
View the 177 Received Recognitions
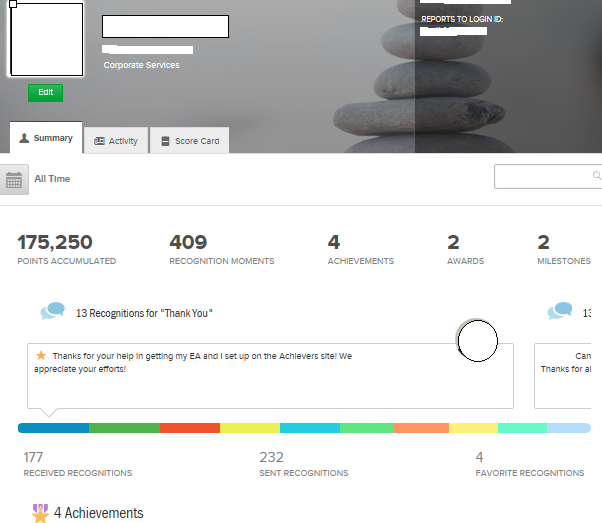(x=77, y=464)
